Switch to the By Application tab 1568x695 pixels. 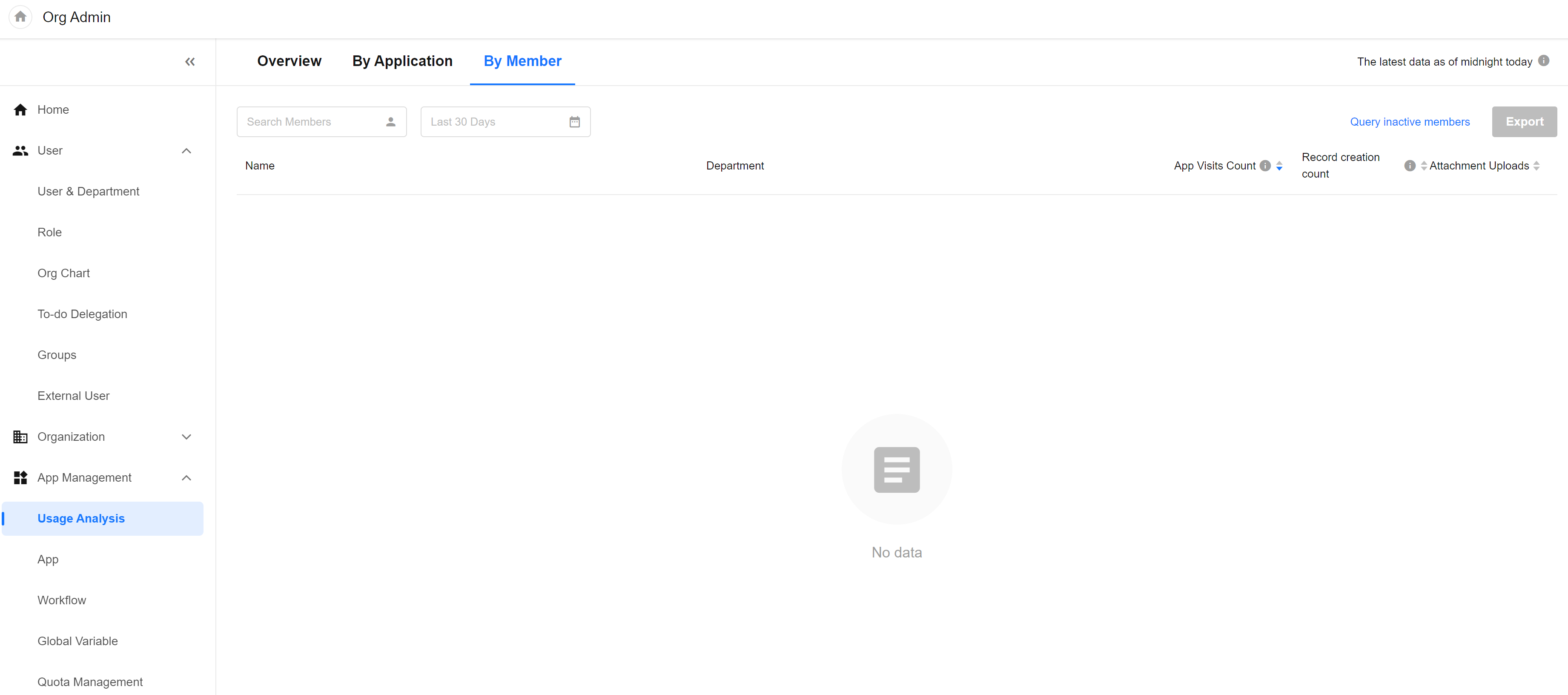tap(402, 61)
